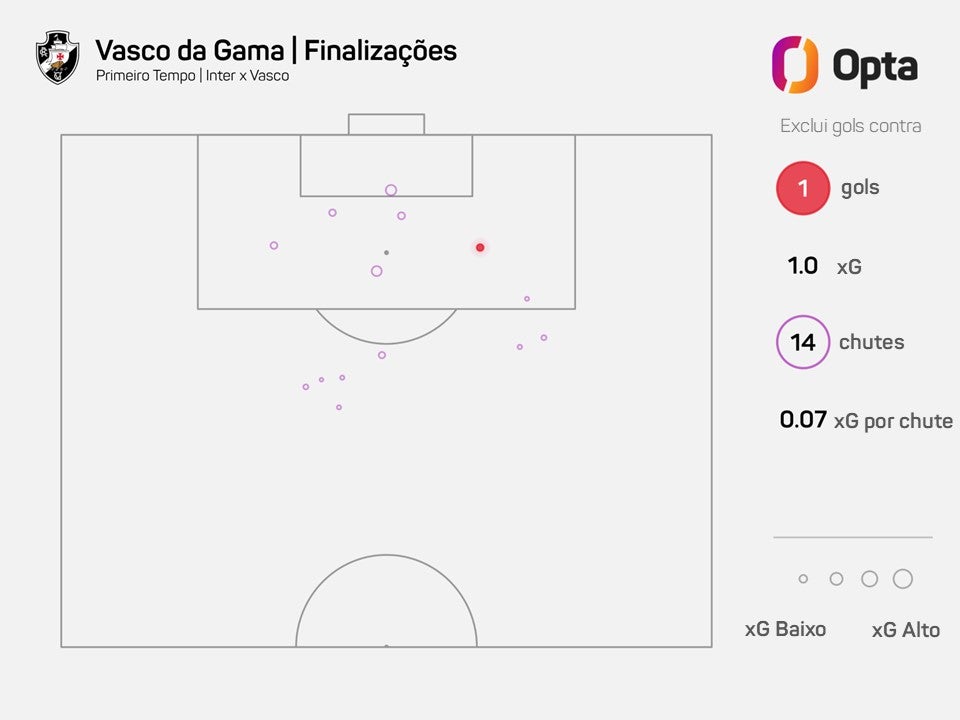This screenshot has height=720, width=960.
Task: Select the red goal shot marker
Action: 480,247
